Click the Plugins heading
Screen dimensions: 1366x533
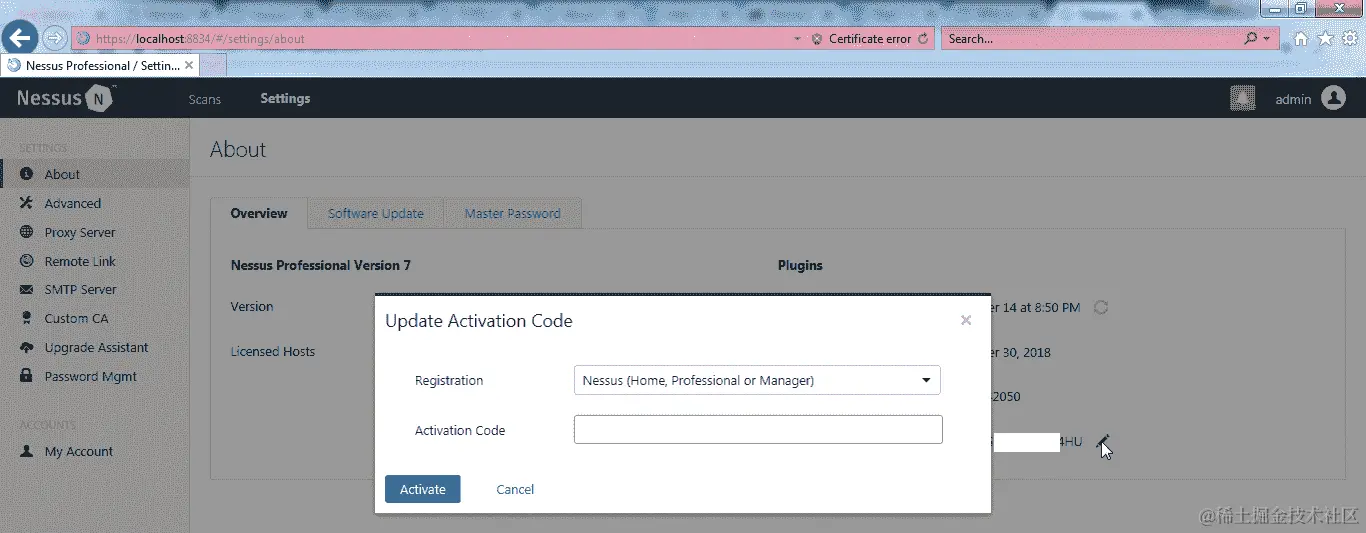click(800, 265)
